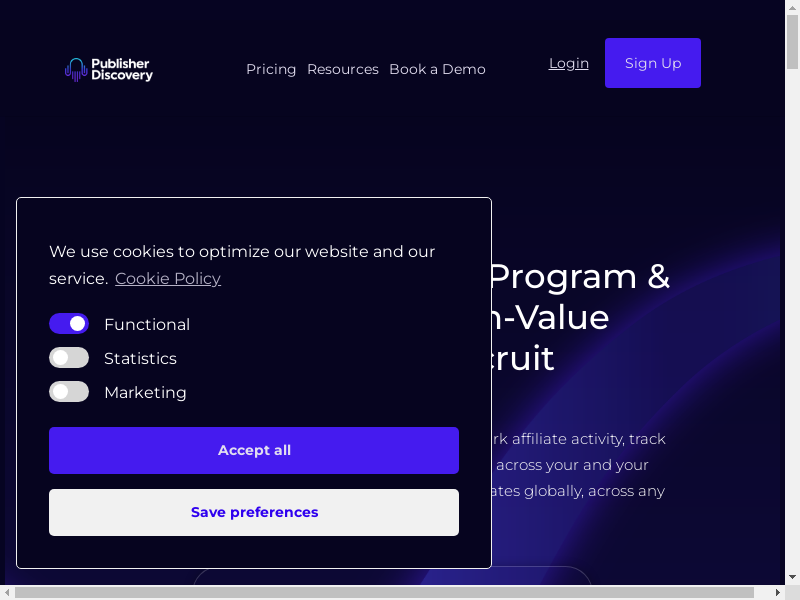This screenshot has height=600, width=800.
Task: Click the vertical scrollbar up arrow
Action: (x=791, y=7)
